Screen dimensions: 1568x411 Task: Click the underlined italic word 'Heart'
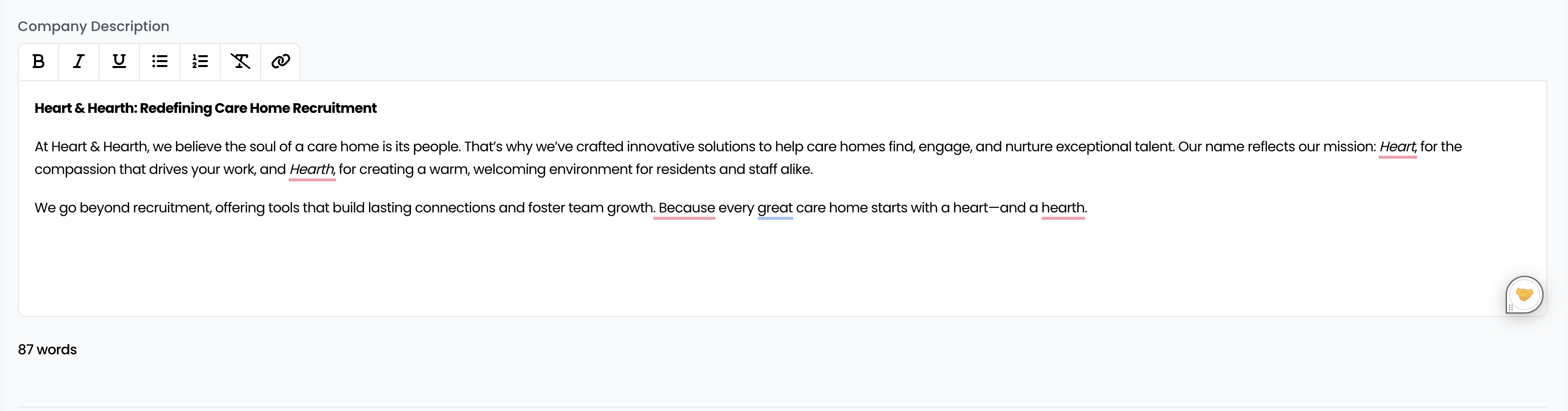(x=1397, y=147)
